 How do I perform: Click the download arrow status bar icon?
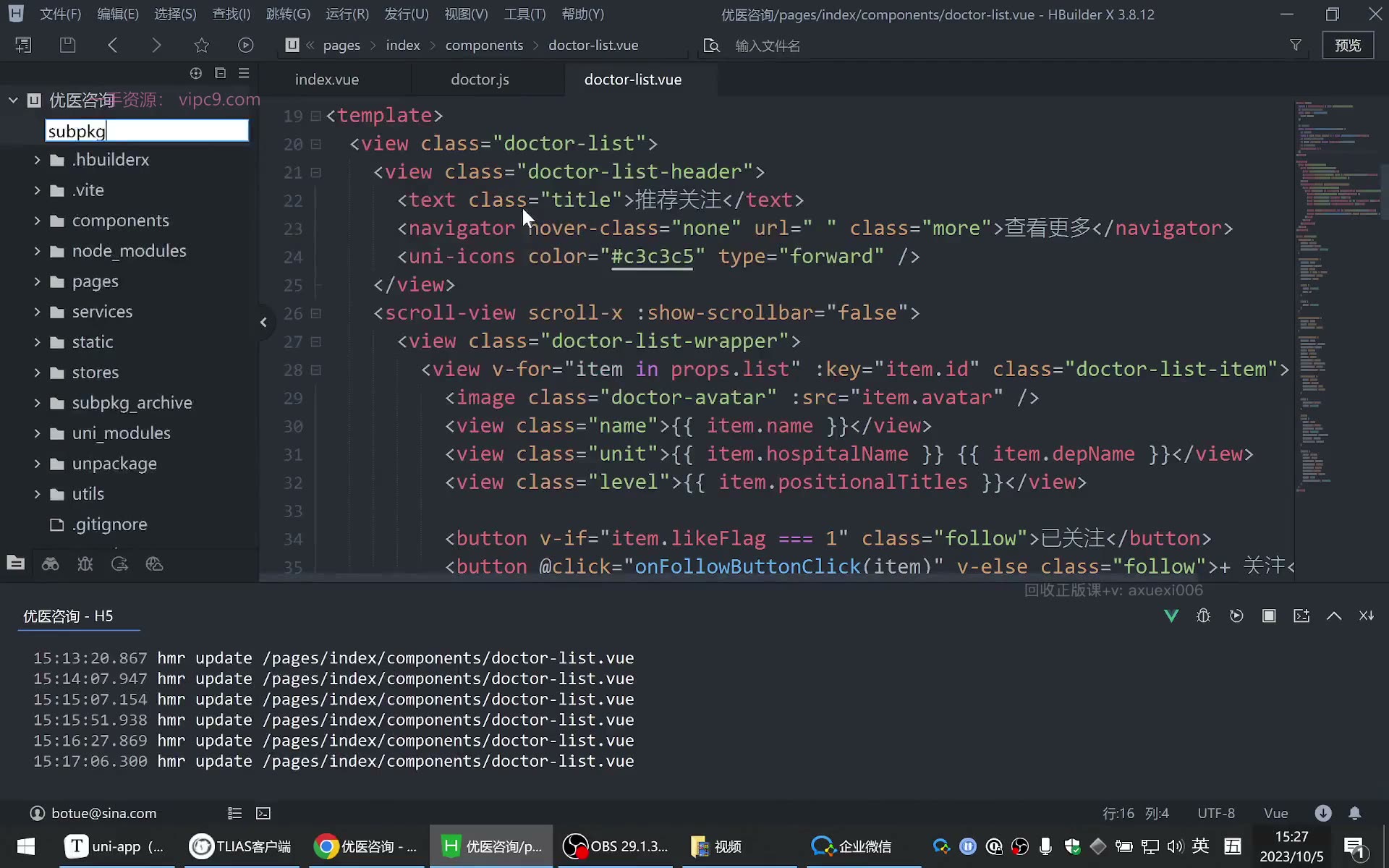pos(1323,813)
